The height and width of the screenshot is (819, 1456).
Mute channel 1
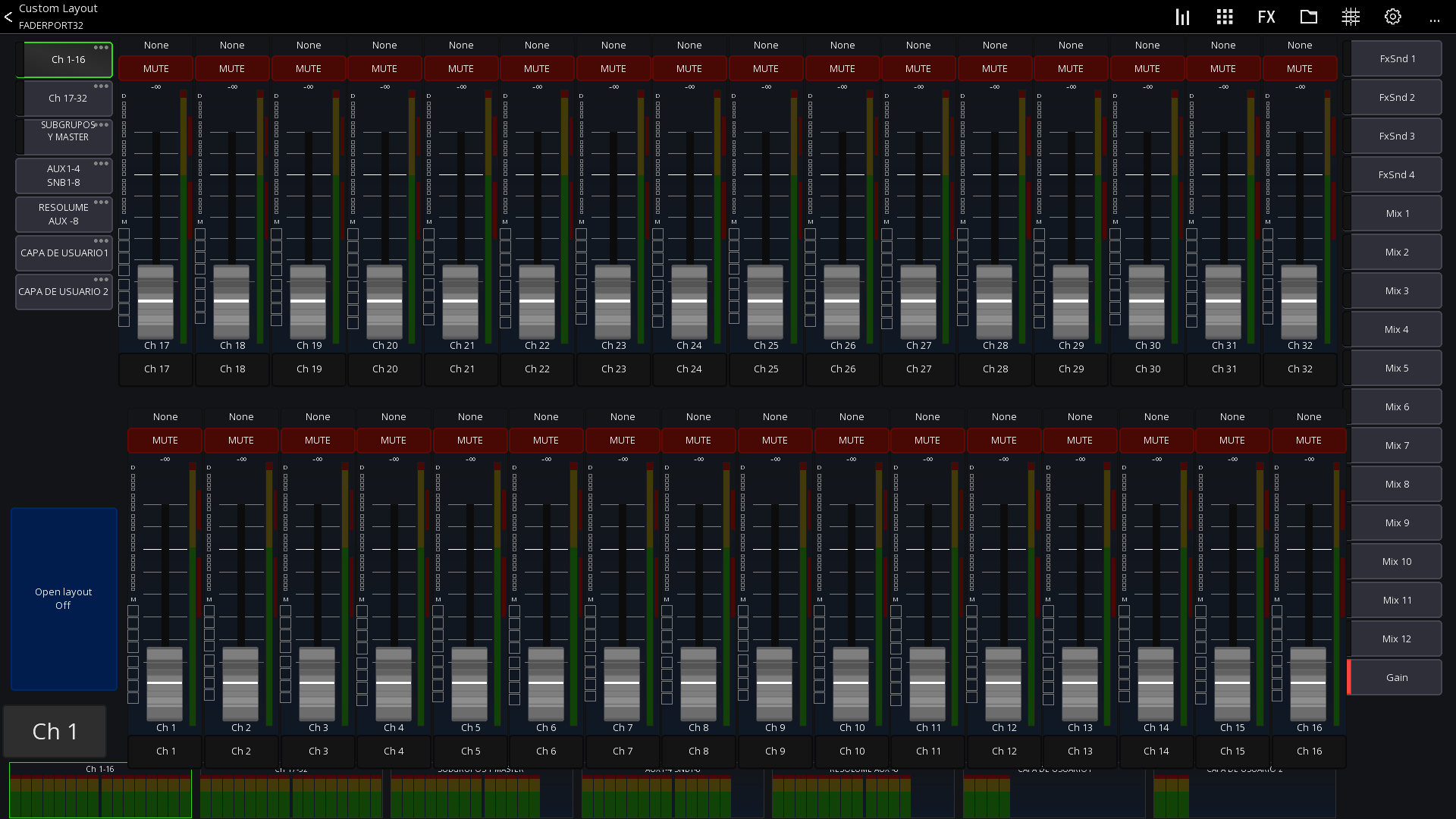pyautogui.click(x=165, y=440)
